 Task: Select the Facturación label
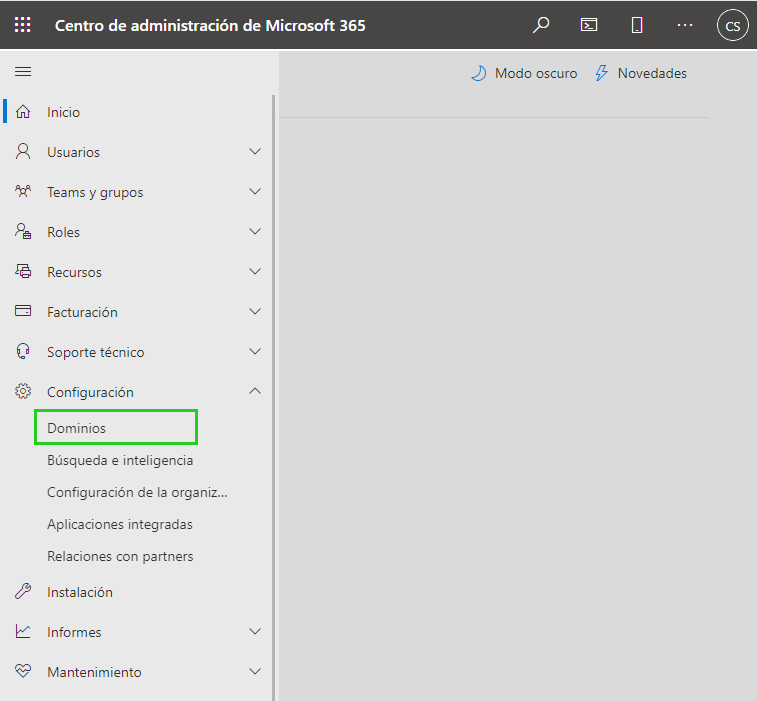[82, 312]
